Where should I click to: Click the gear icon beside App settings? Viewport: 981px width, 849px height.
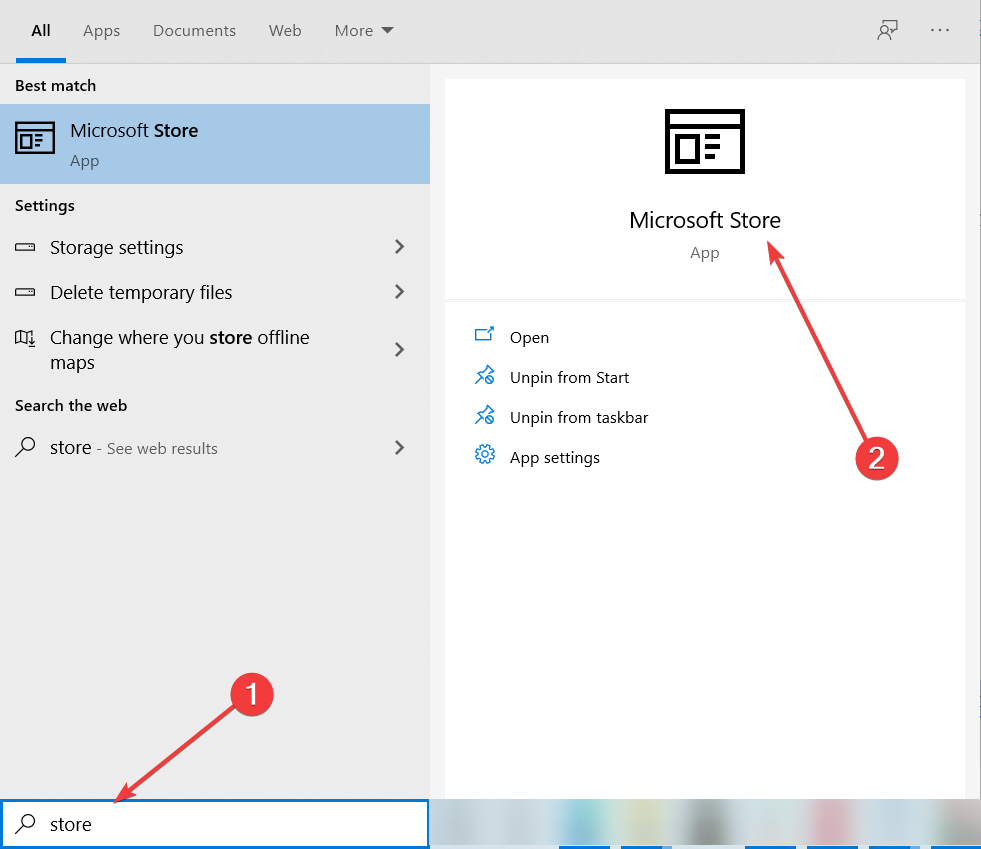point(485,454)
